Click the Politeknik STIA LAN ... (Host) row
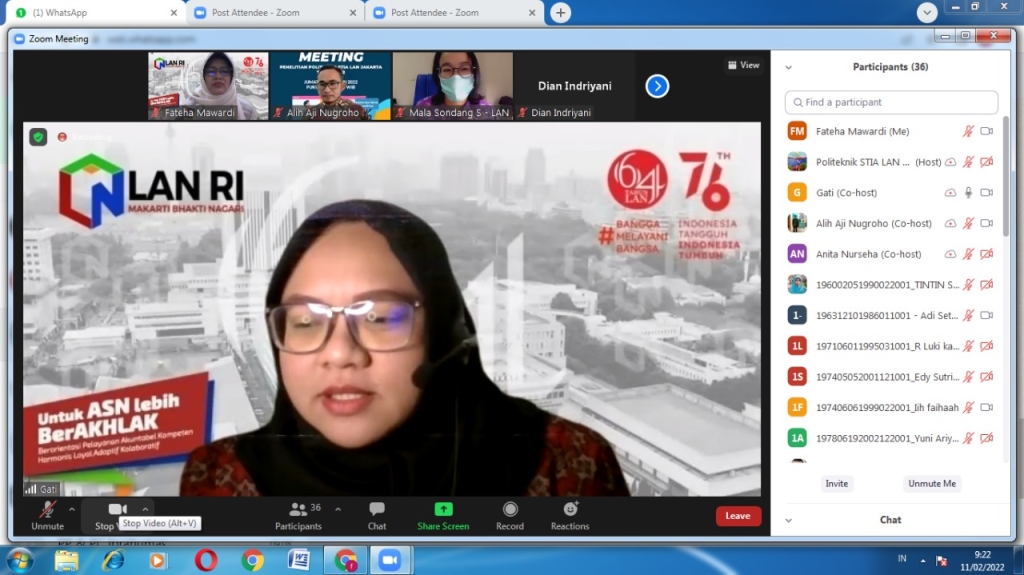This screenshot has height=575, width=1024. point(891,162)
